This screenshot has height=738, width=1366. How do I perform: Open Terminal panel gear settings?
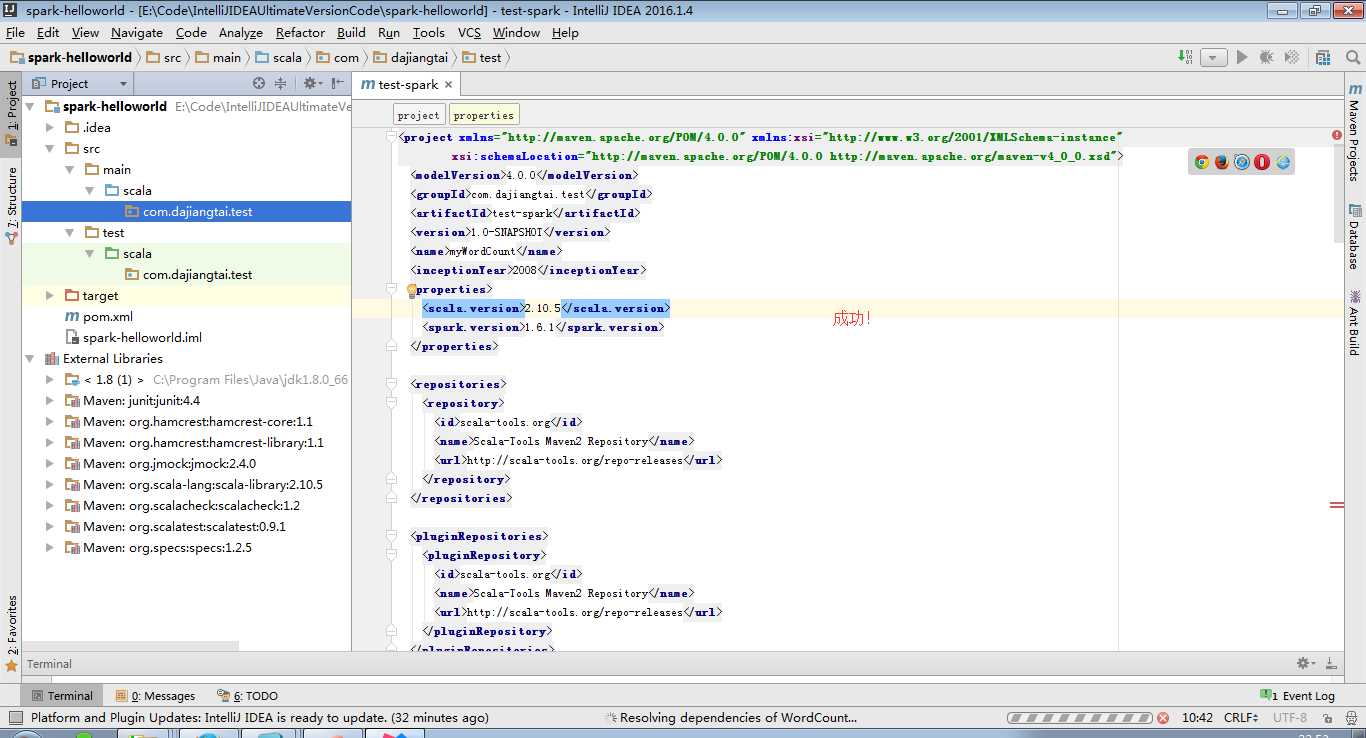pyautogui.click(x=1304, y=663)
